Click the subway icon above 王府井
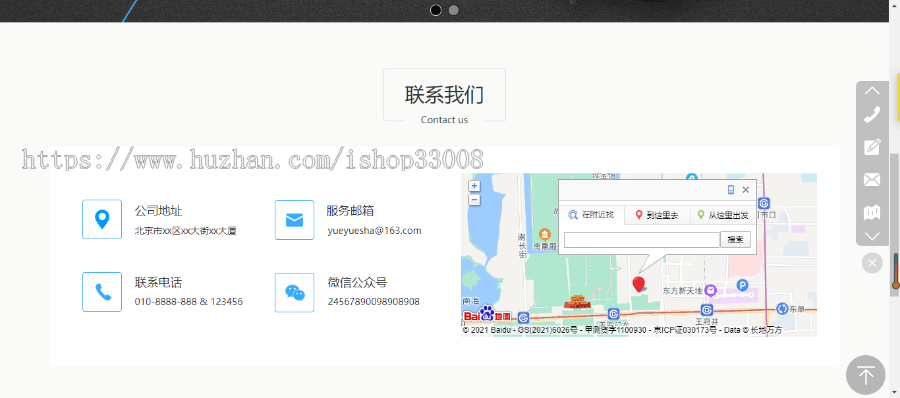The image size is (900, 398). (x=707, y=310)
